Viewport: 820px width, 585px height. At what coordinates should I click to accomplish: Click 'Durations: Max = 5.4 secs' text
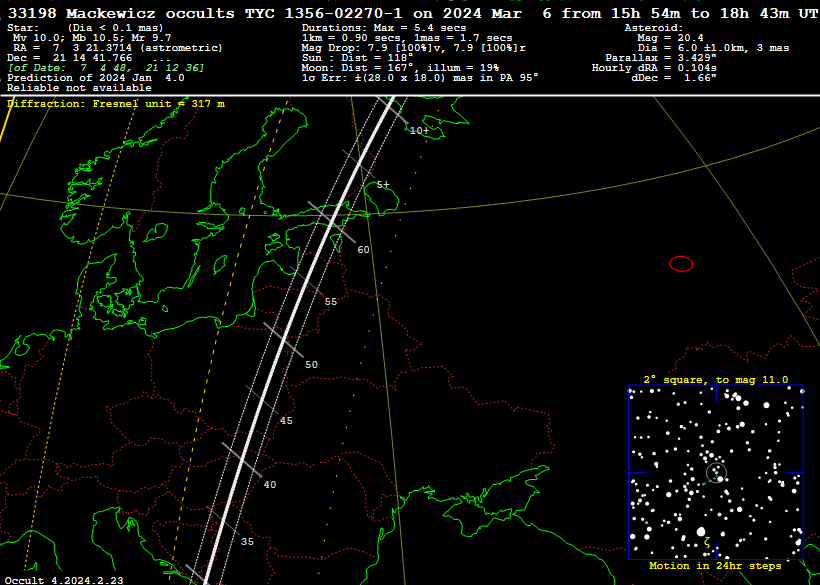tap(384, 28)
